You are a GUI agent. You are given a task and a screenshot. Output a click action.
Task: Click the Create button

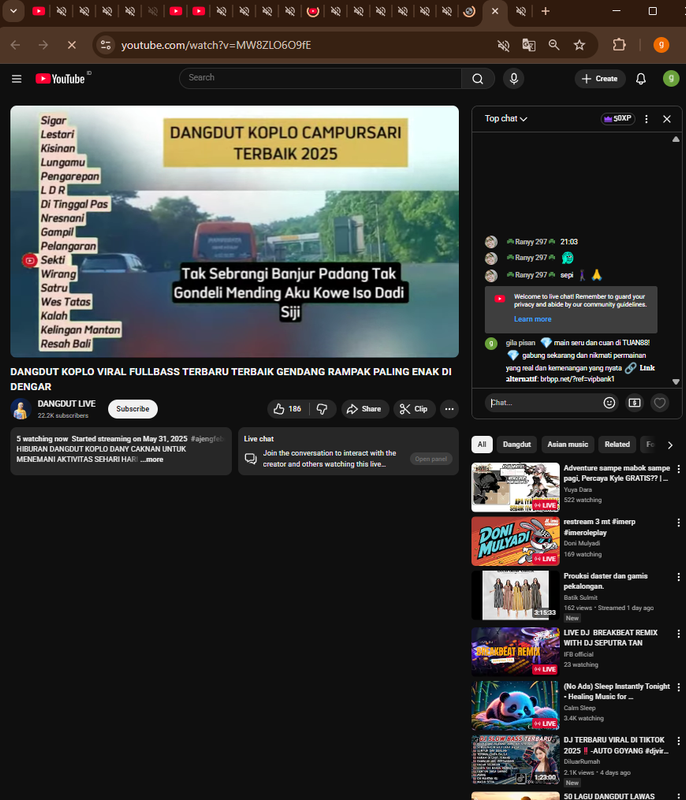click(600, 79)
